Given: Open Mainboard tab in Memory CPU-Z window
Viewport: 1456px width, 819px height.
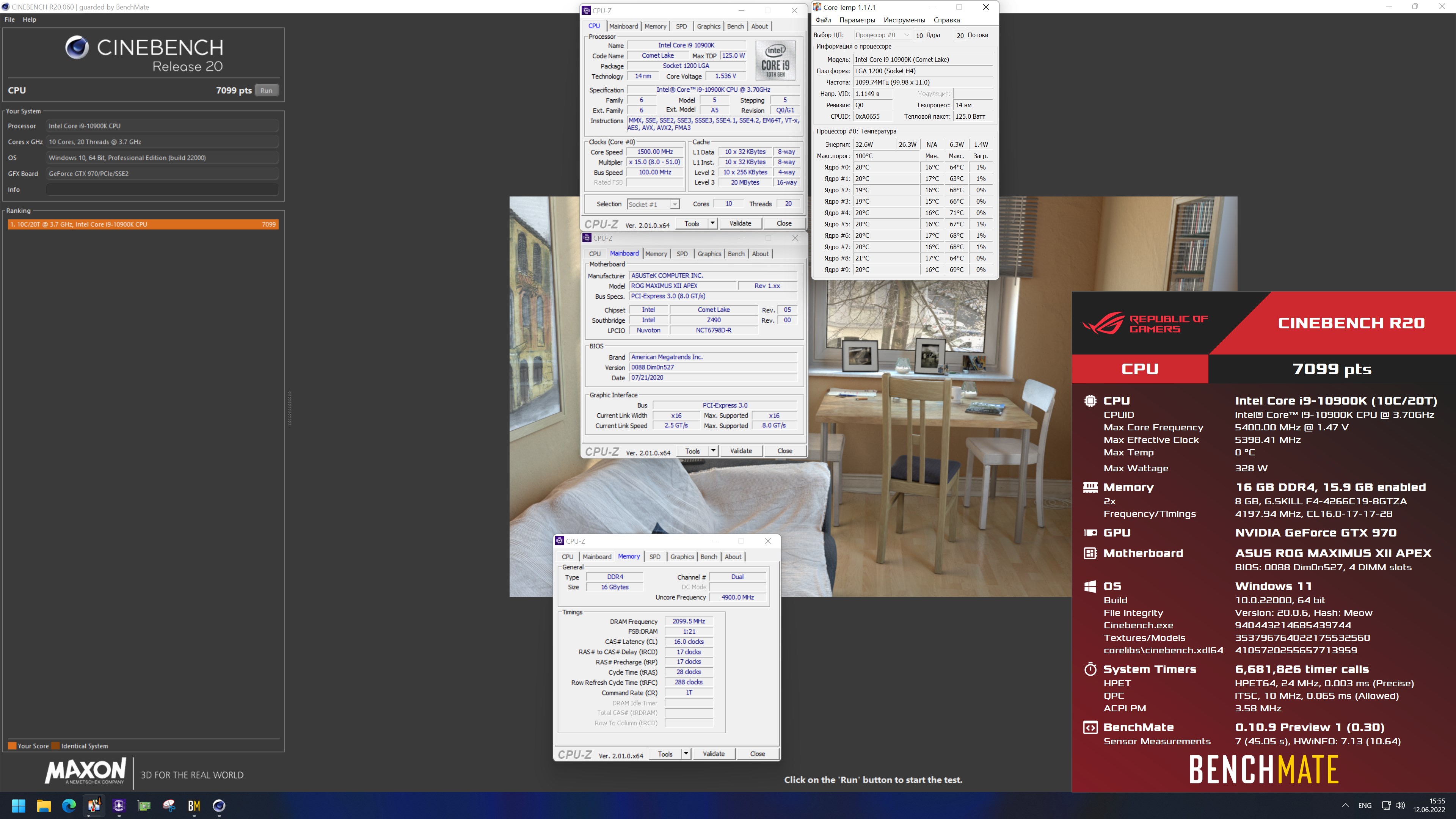Looking at the screenshot, I should [x=597, y=557].
